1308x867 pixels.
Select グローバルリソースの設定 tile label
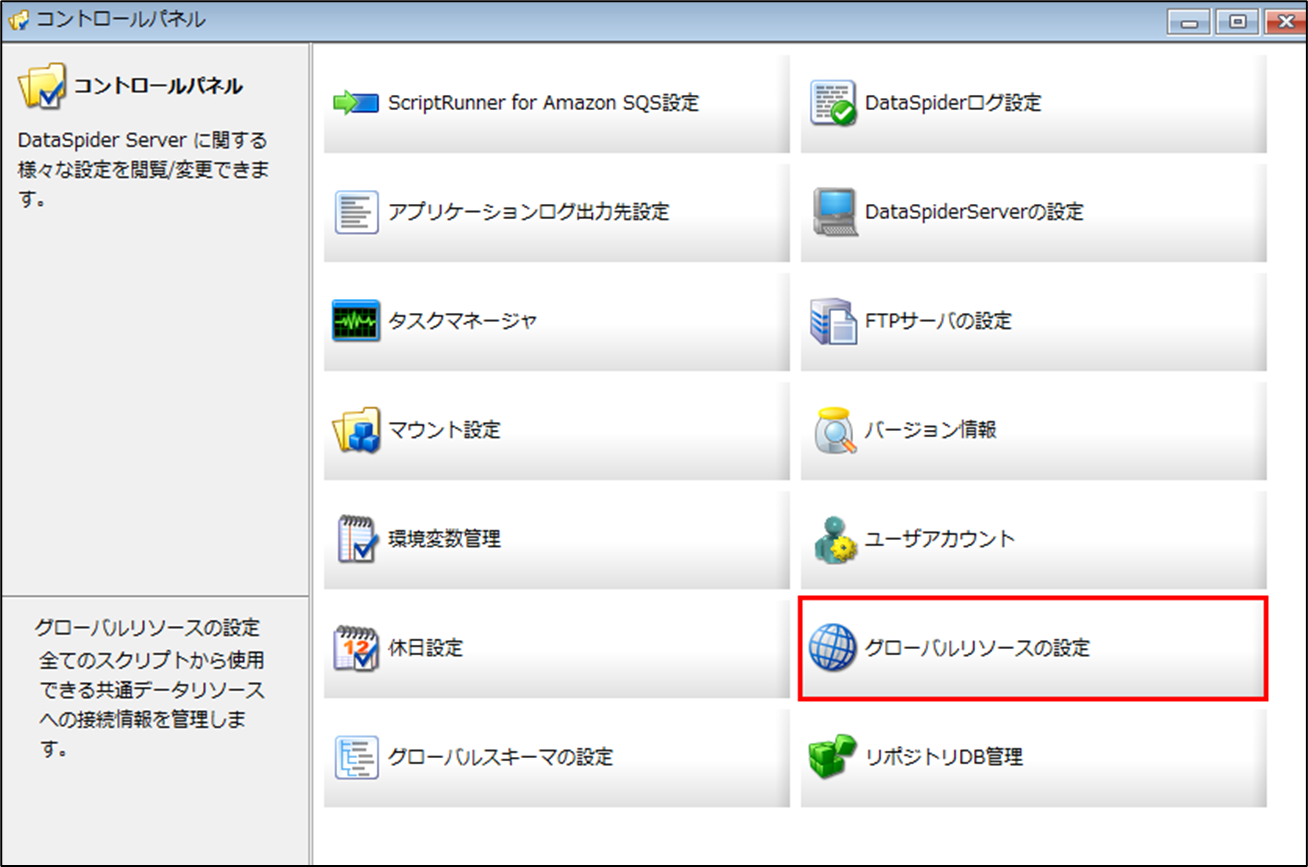point(977,648)
